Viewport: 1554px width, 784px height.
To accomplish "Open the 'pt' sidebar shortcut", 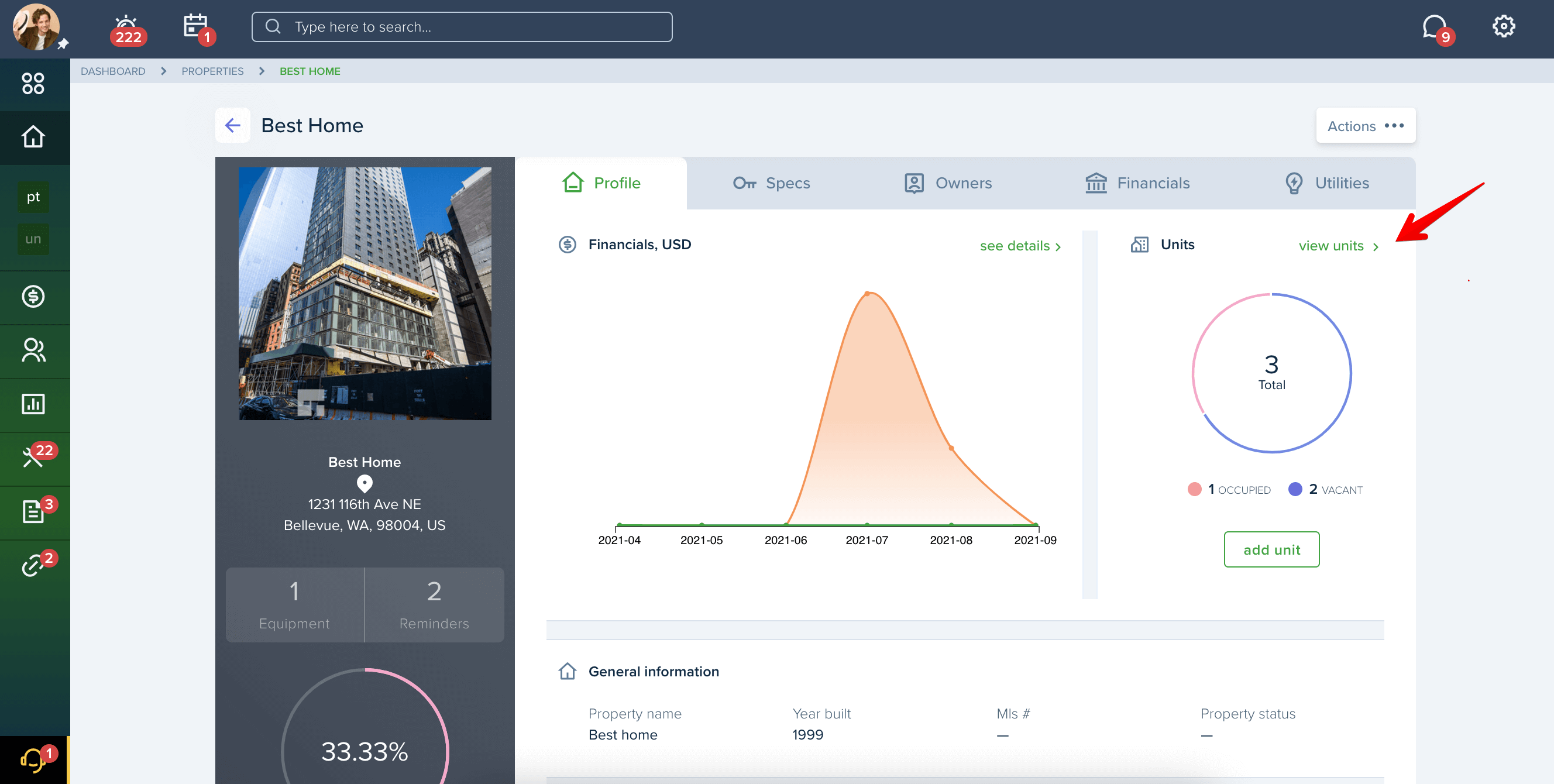I will point(33,197).
